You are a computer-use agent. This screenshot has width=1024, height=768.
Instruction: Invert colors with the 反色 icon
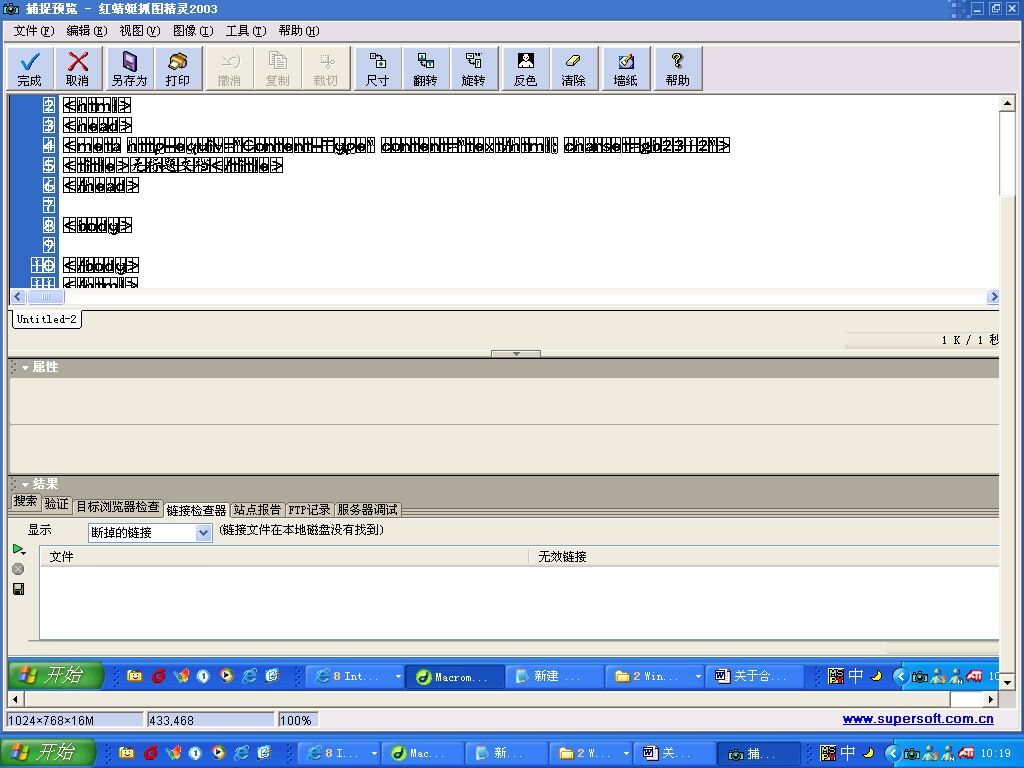(x=525, y=68)
